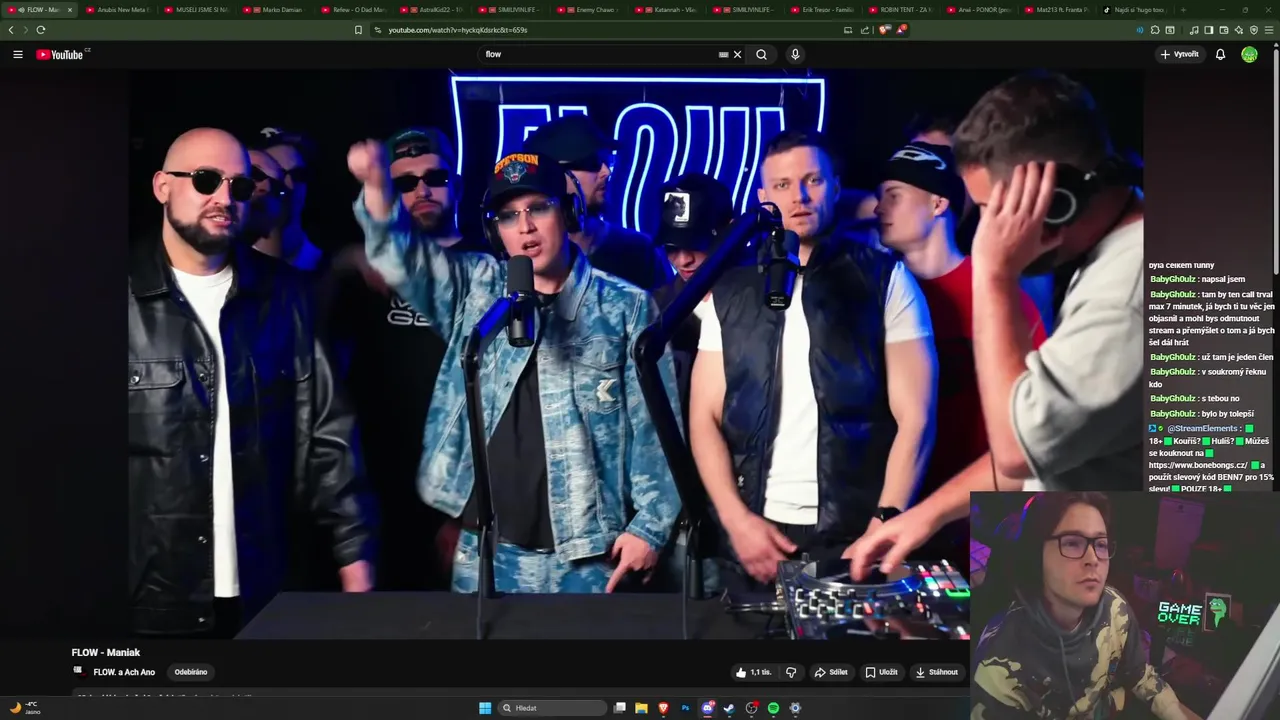Open Brave VPN shield icon

click(1254, 30)
